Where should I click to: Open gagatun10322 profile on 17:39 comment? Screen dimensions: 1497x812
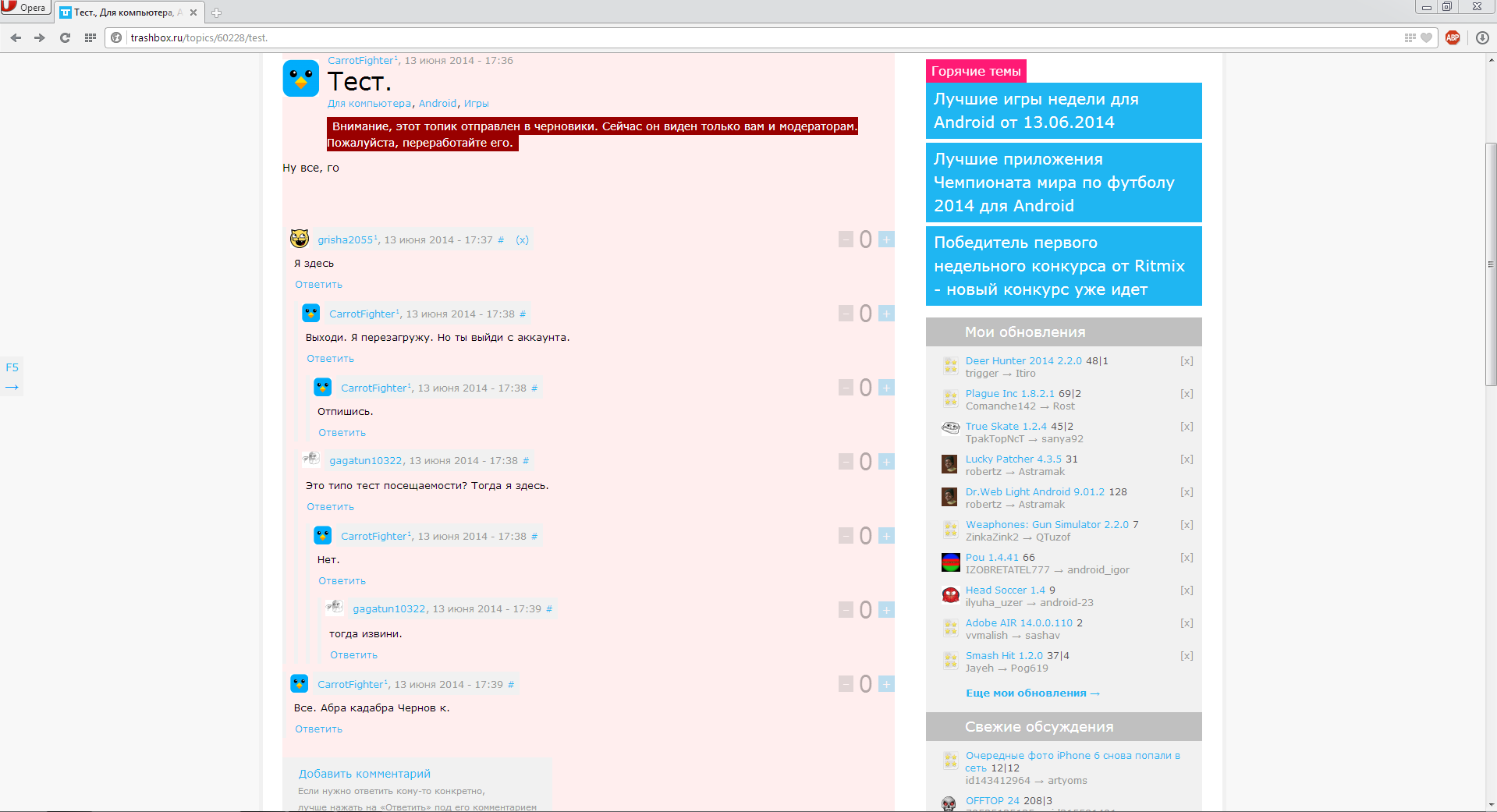pyautogui.click(x=389, y=609)
